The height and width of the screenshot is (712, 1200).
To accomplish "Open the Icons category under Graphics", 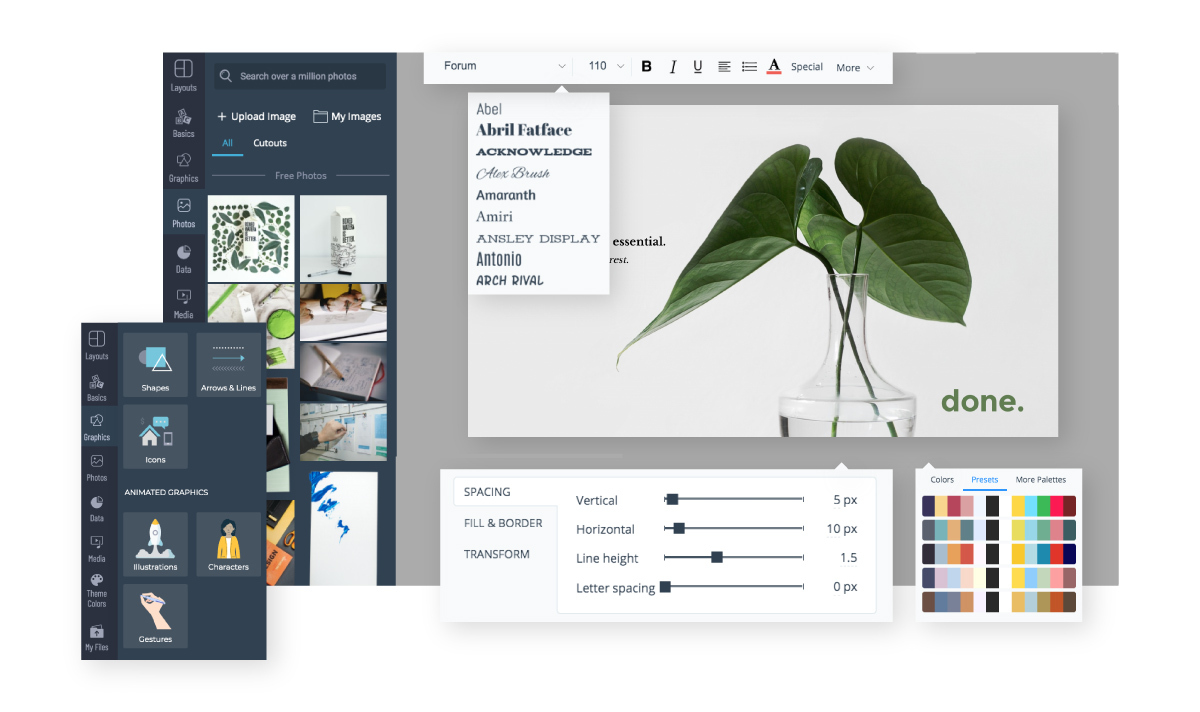I will (155, 437).
